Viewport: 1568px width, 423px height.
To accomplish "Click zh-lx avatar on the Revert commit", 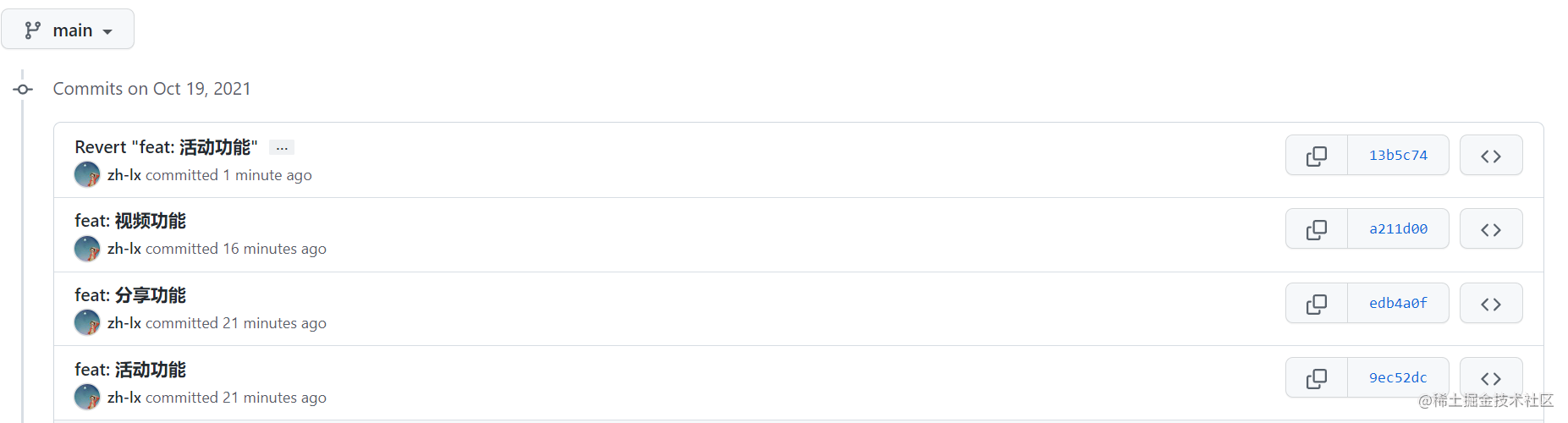I will click(x=87, y=175).
